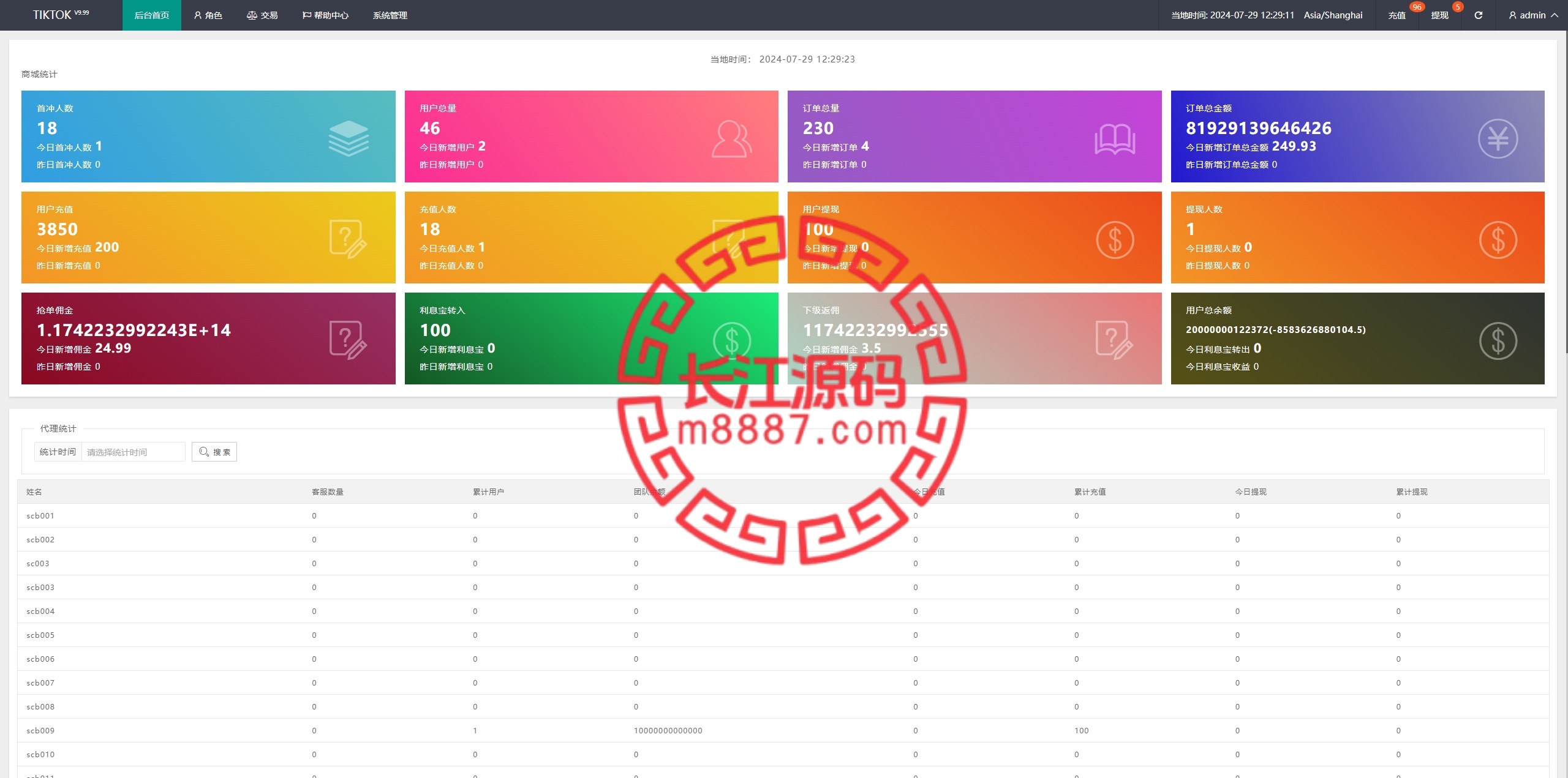Click the stacked layers icon in 首冲人数 card

(x=349, y=138)
